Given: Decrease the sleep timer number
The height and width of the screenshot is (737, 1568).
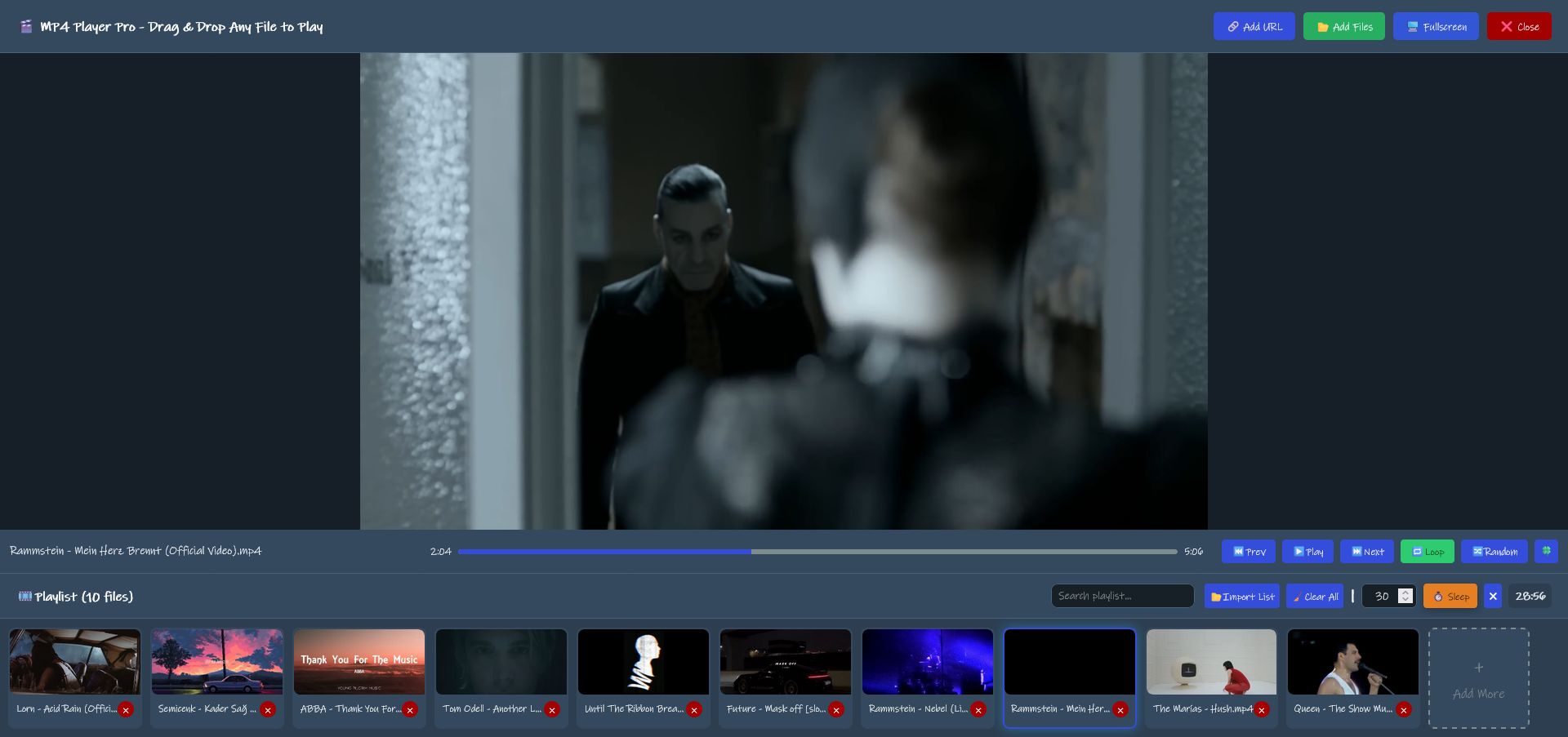Looking at the screenshot, I should click(x=1405, y=600).
